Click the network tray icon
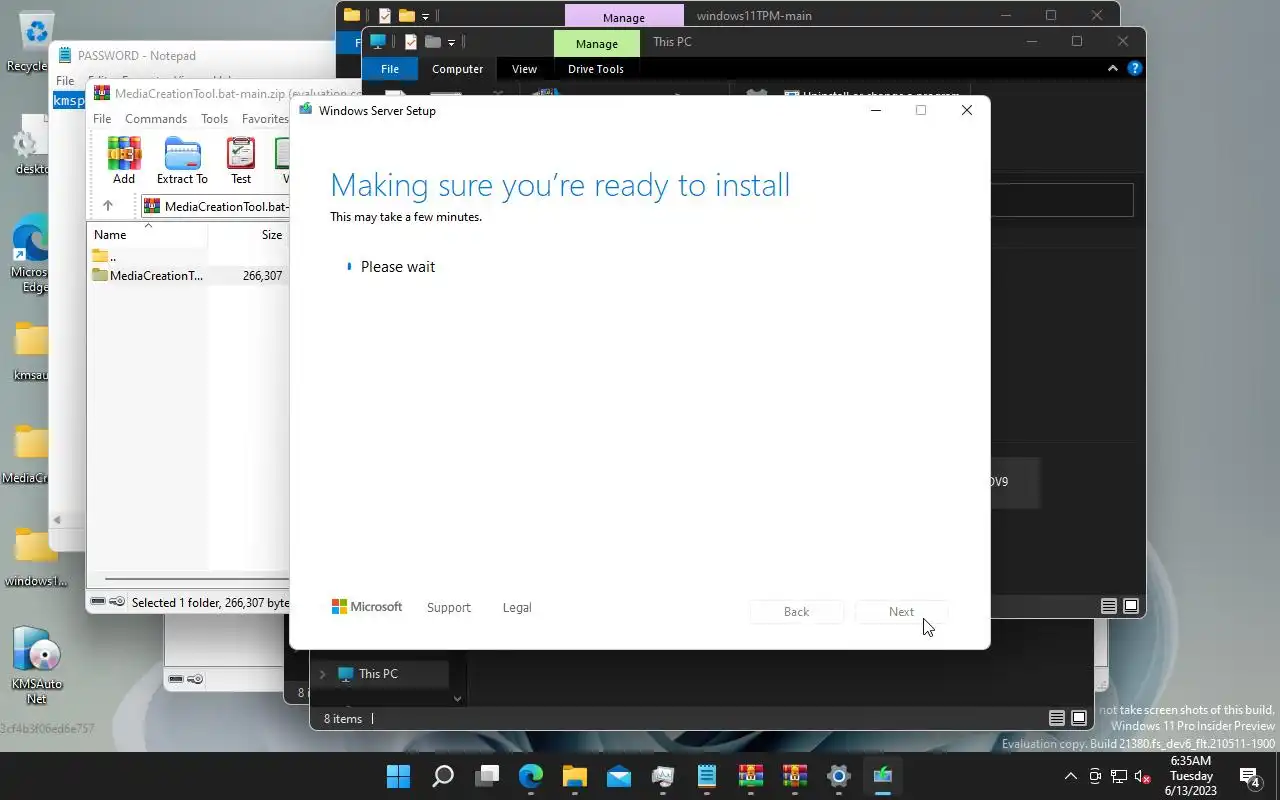The width and height of the screenshot is (1280, 800). (1118, 777)
